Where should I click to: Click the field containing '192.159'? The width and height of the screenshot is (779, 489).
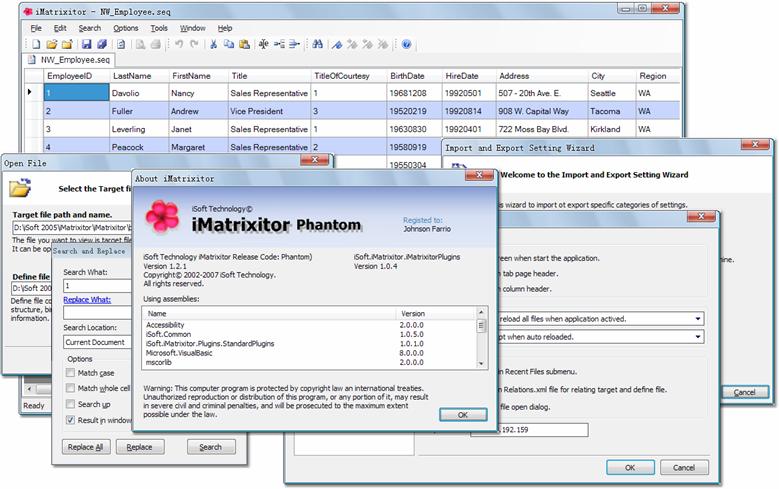(529, 430)
